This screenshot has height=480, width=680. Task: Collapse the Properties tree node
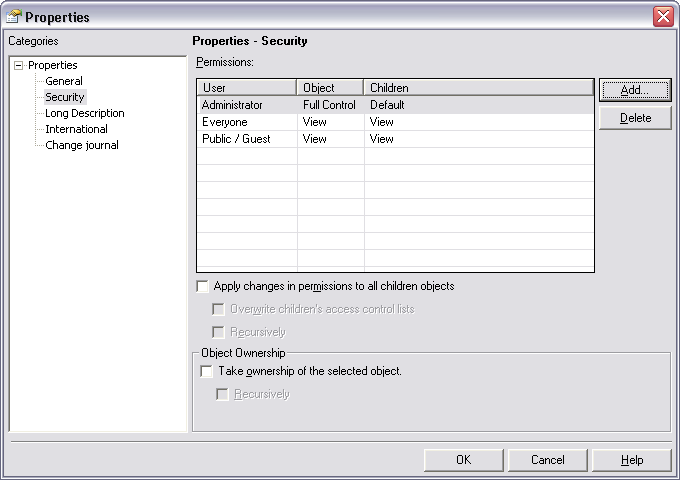(18, 66)
